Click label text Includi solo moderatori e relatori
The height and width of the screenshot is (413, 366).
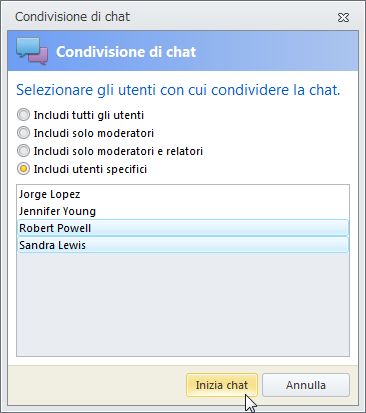point(118,151)
